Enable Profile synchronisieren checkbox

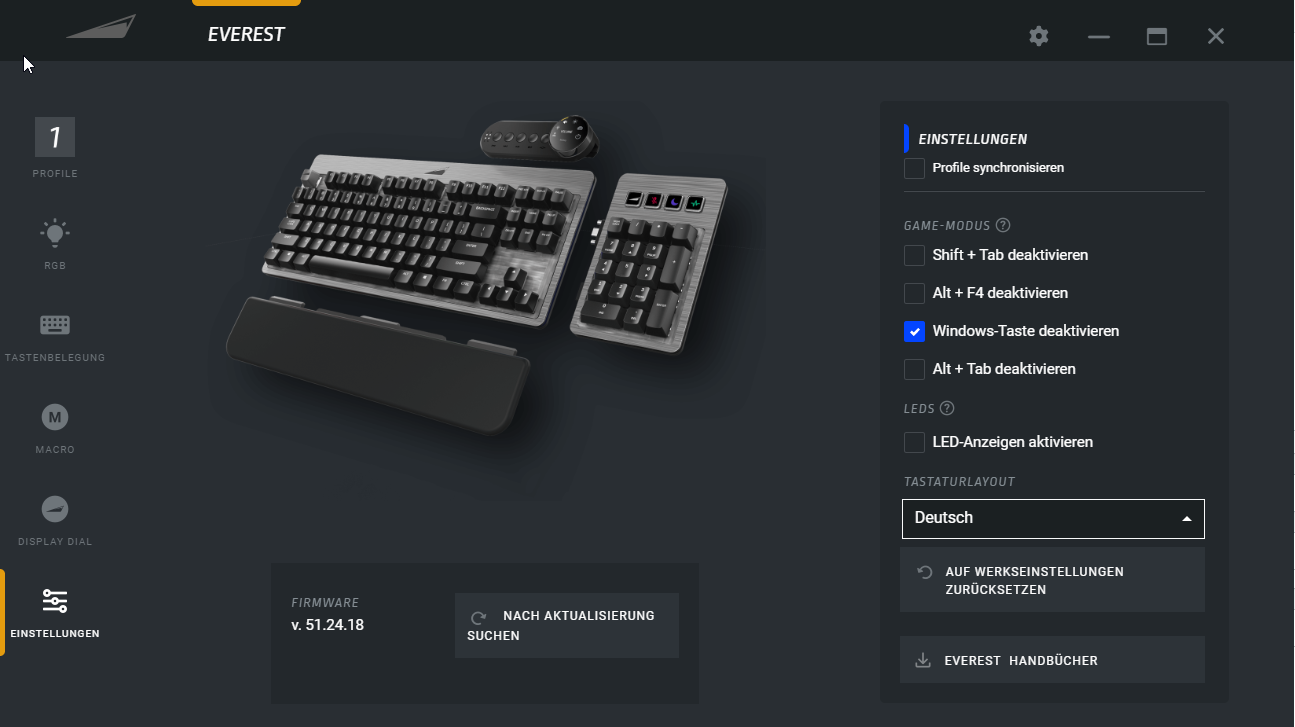pos(914,168)
